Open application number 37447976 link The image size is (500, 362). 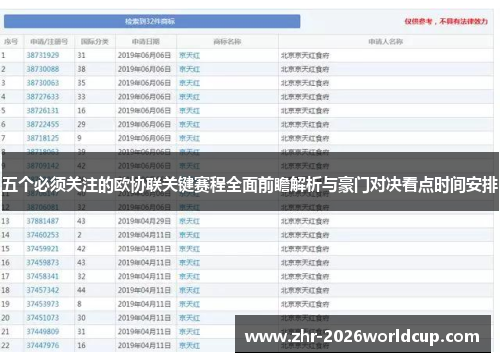point(43,346)
